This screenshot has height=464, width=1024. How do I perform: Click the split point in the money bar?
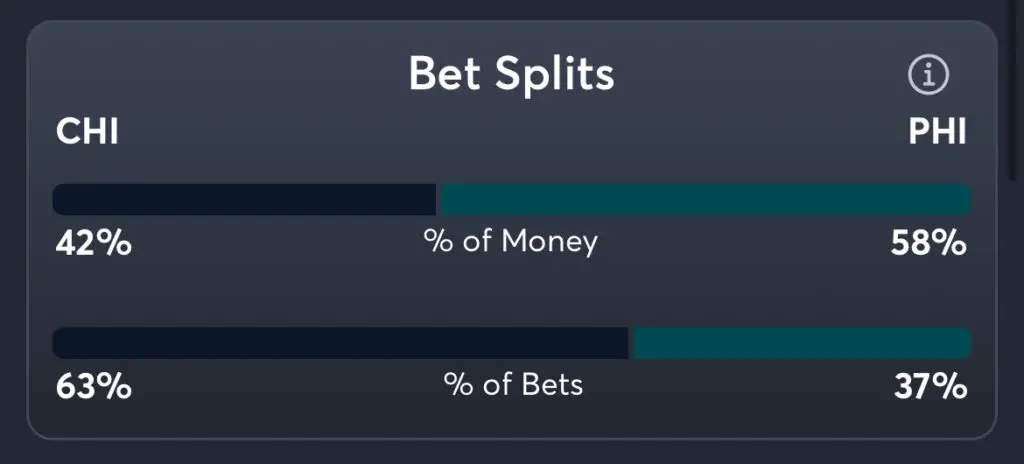(x=438, y=199)
